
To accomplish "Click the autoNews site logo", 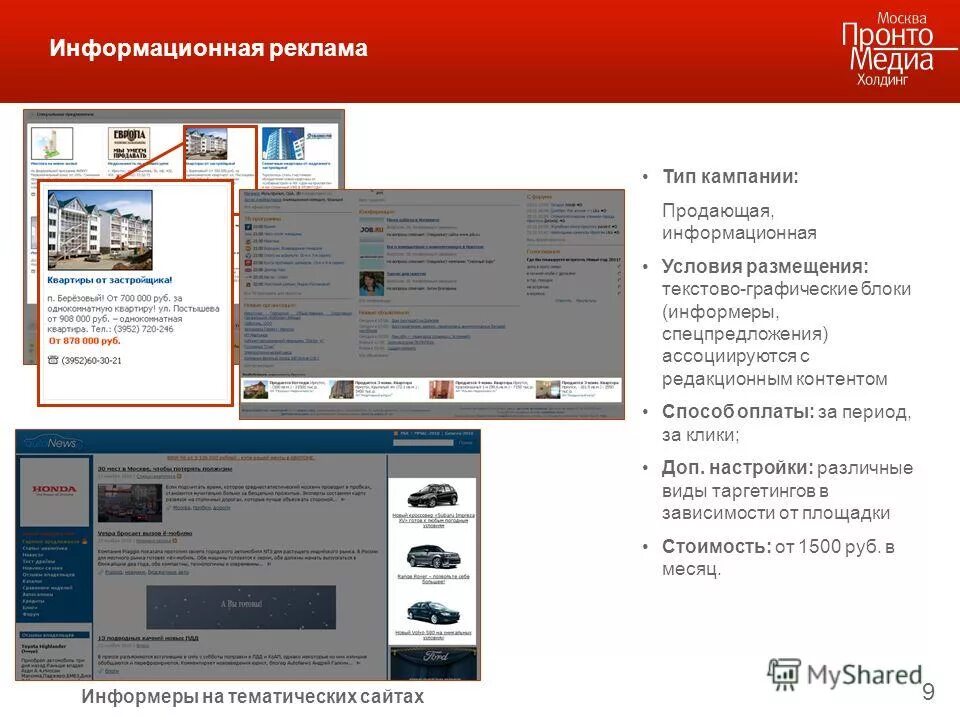I will tap(51, 443).
